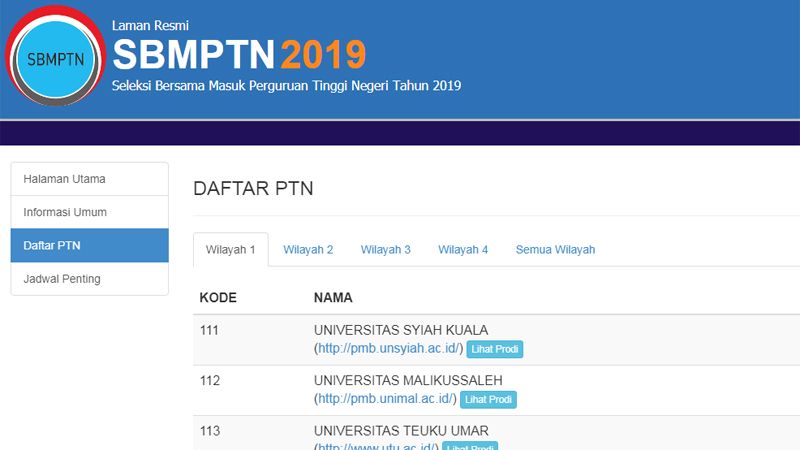Visit the pmb.unimal.ac.id link
Screen dimensions: 800x450
[x=386, y=399]
